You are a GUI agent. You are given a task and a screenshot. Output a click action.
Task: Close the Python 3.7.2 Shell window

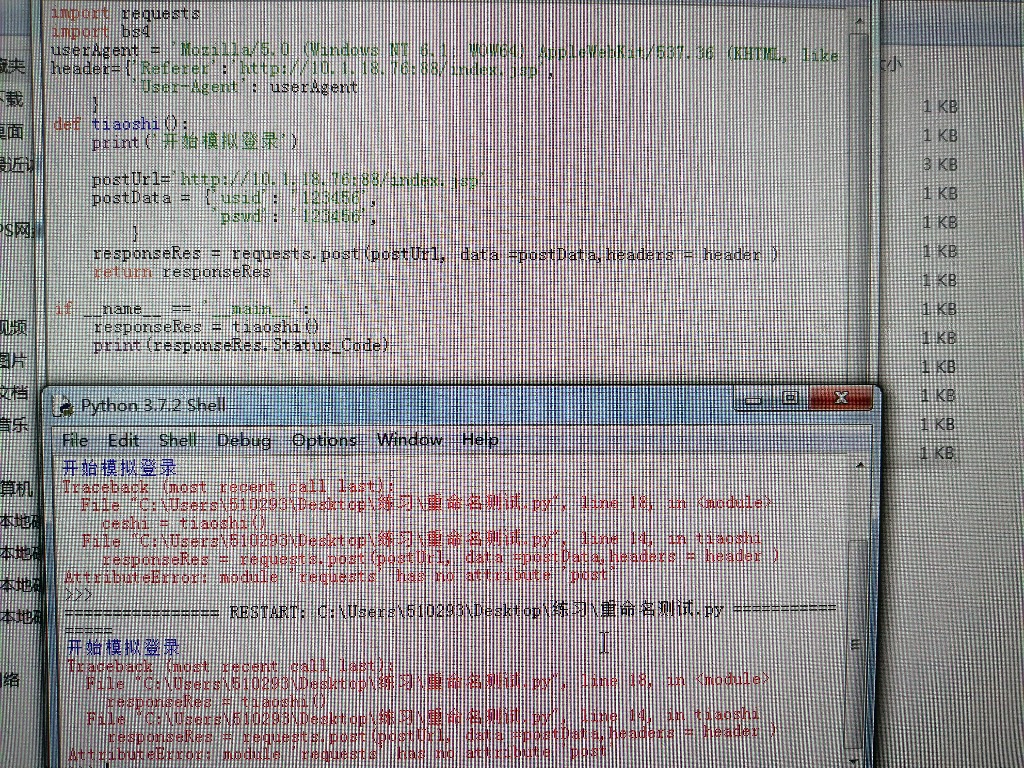tap(839, 399)
